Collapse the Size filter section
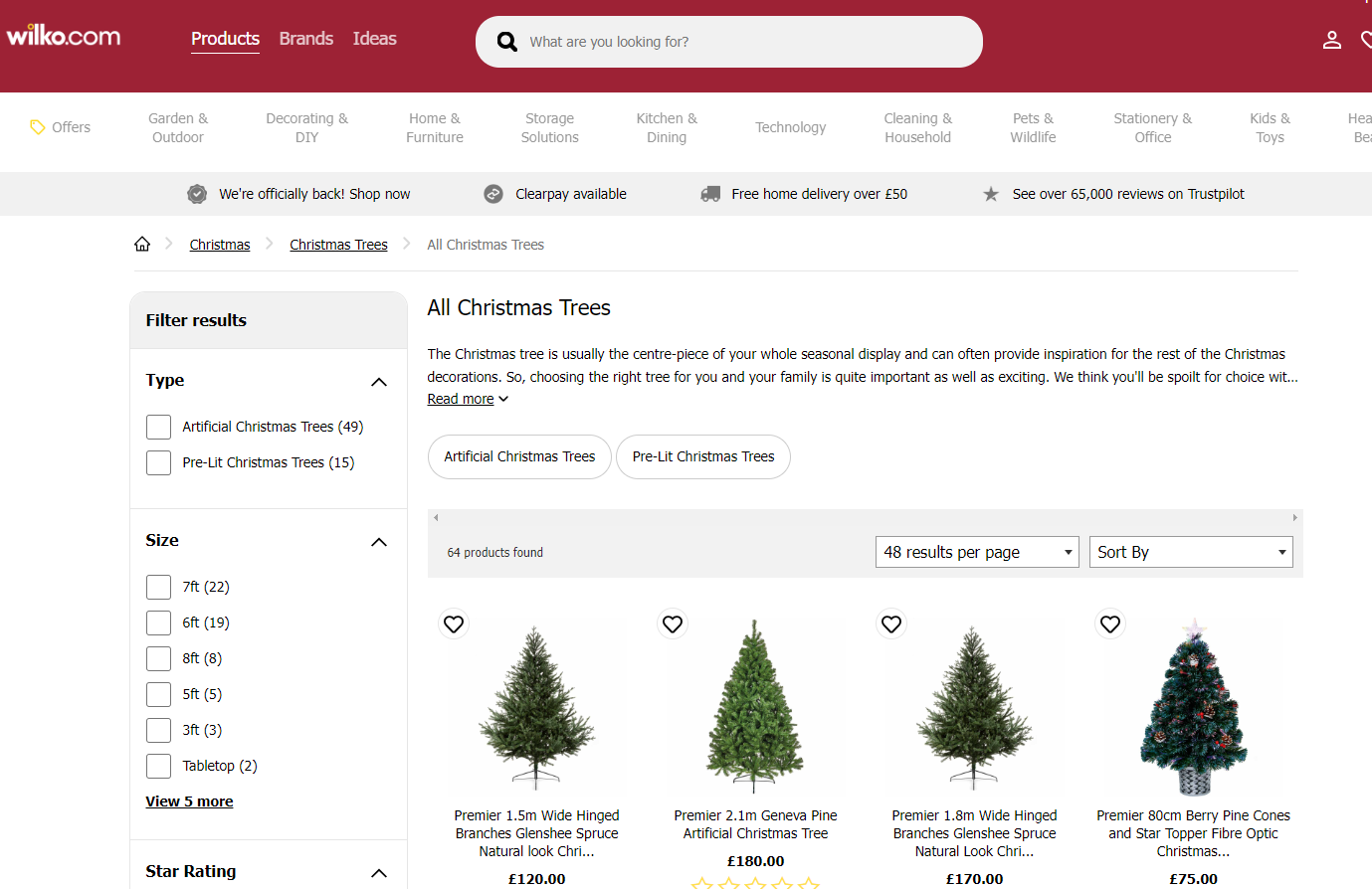This screenshot has height=889, width=1372. [379, 542]
